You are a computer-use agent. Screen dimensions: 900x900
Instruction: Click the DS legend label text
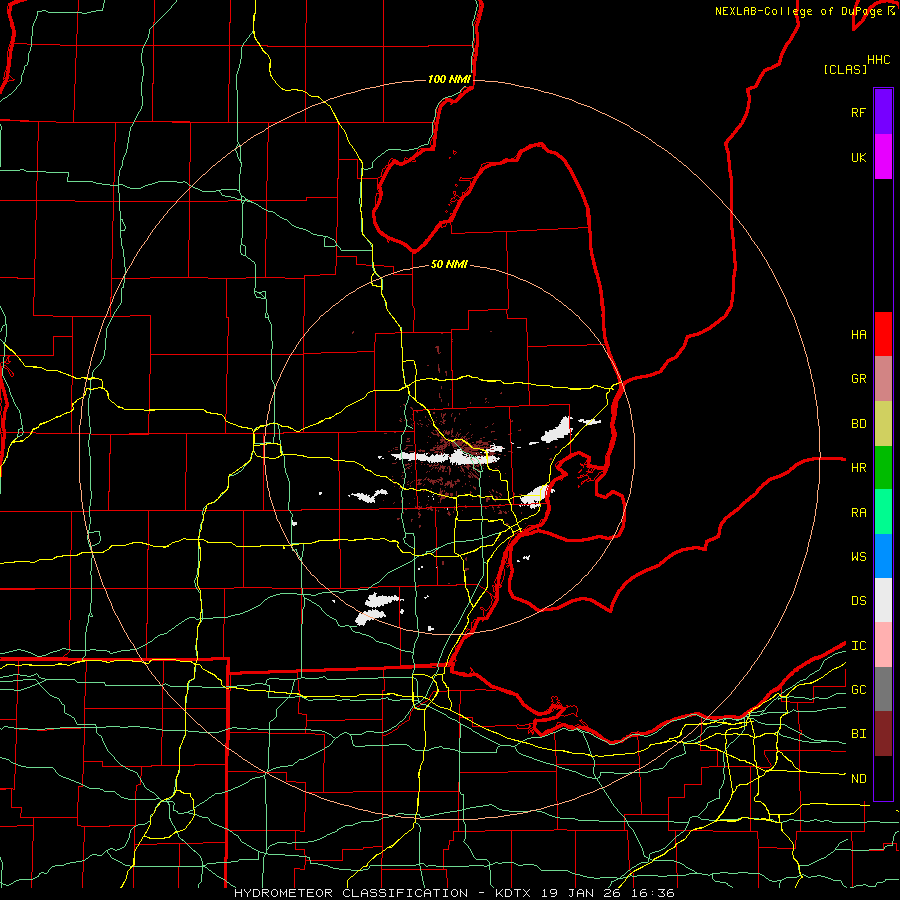pos(859,601)
